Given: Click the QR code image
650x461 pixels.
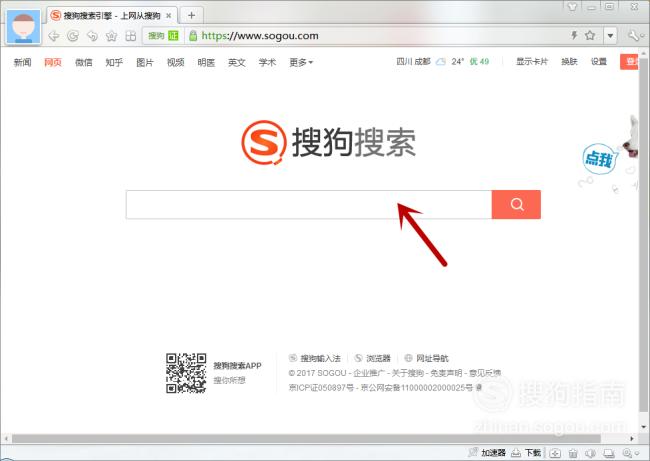Looking at the screenshot, I should click(186, 373).
